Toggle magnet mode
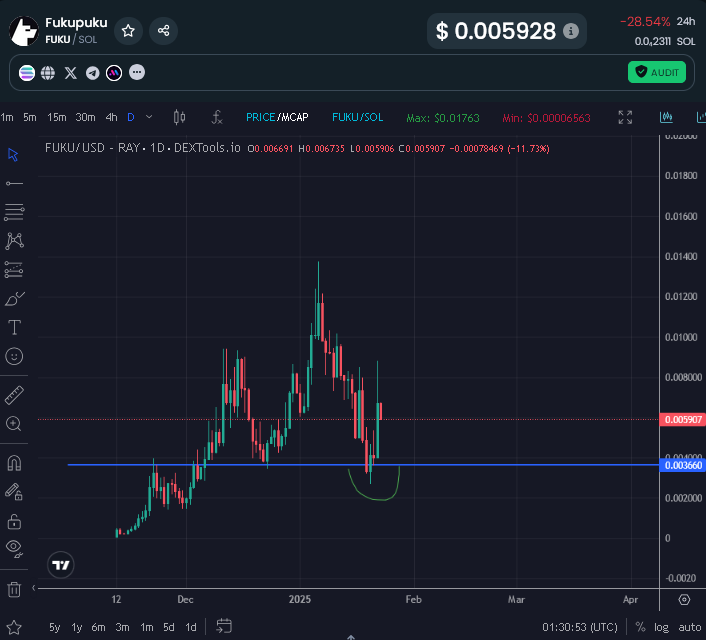Viewport: 706px width, 640px height. pos(14,463)
